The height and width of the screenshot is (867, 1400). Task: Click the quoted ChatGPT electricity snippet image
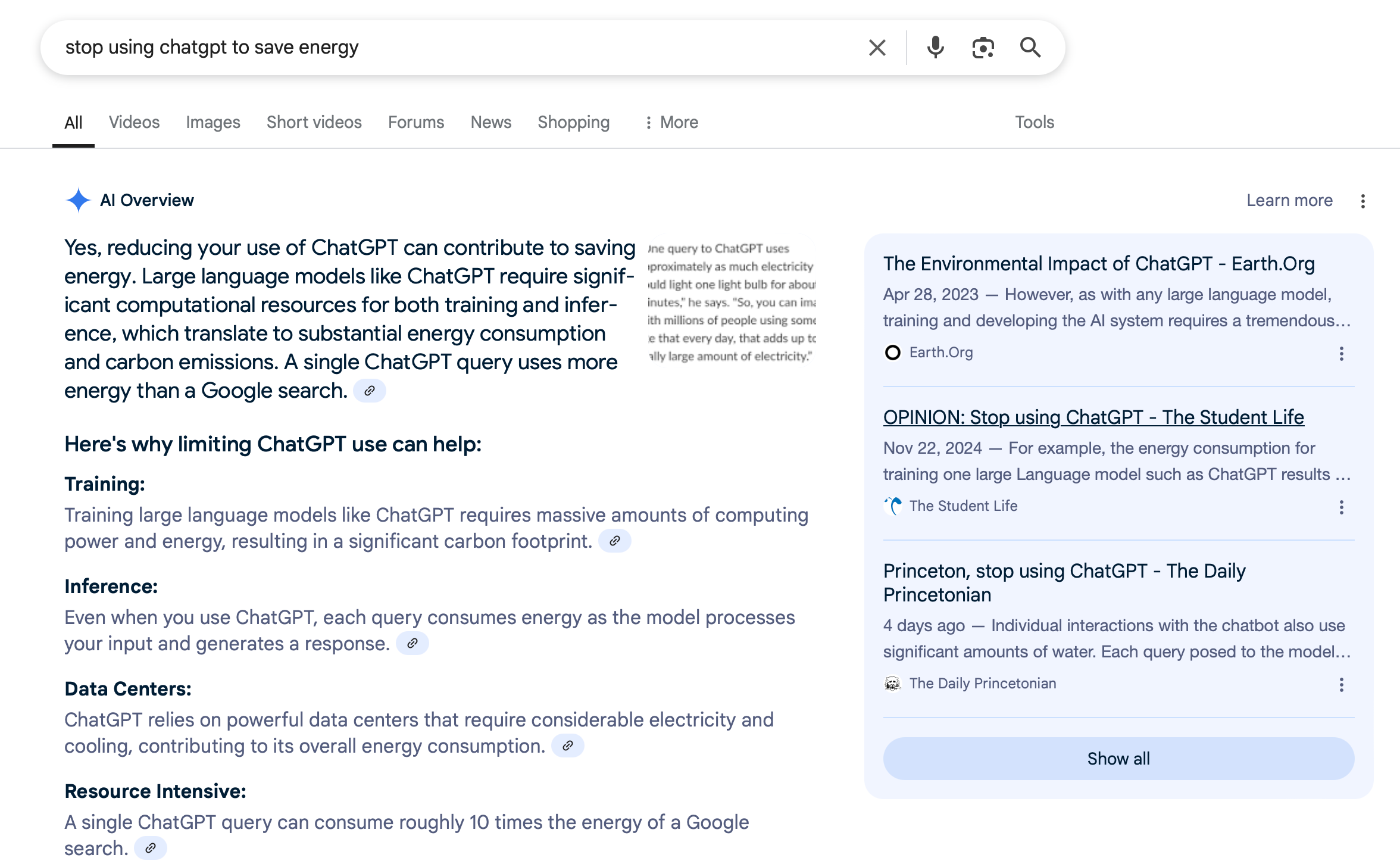click(x=732, y=301)
